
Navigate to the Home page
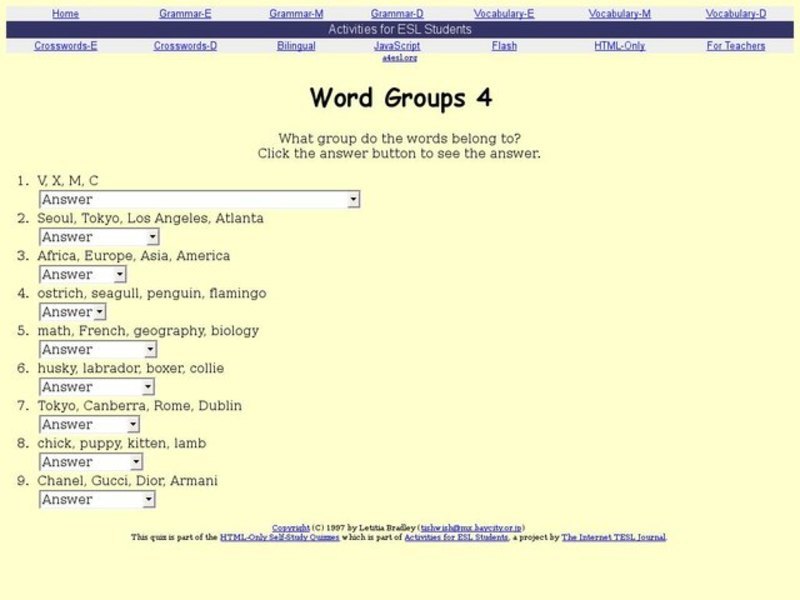point(65,13)
